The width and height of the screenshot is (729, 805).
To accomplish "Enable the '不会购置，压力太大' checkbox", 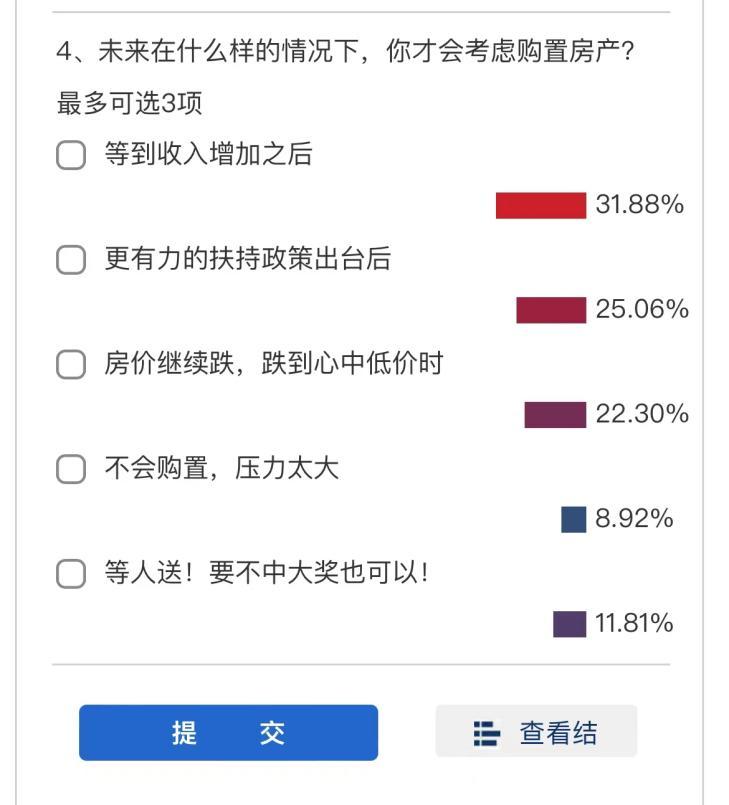I will click(71, 469).
